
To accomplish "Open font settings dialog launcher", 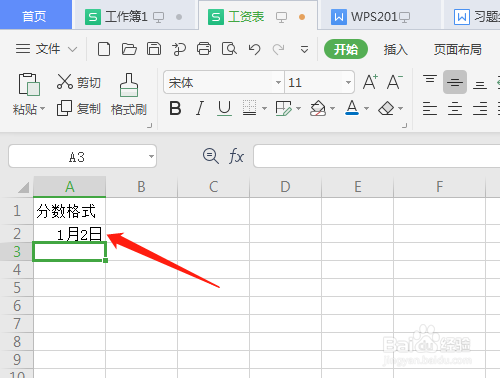I will click(404, 126).
